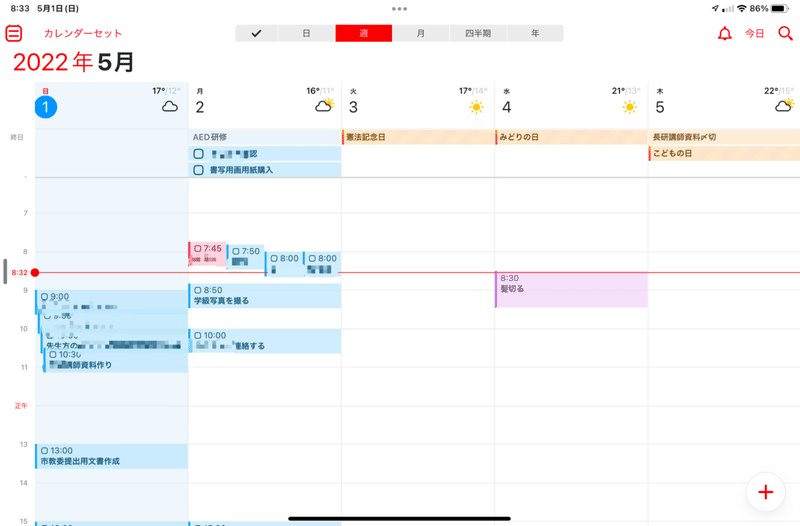Open the sidebar menu icon

[x=14, y=34]
